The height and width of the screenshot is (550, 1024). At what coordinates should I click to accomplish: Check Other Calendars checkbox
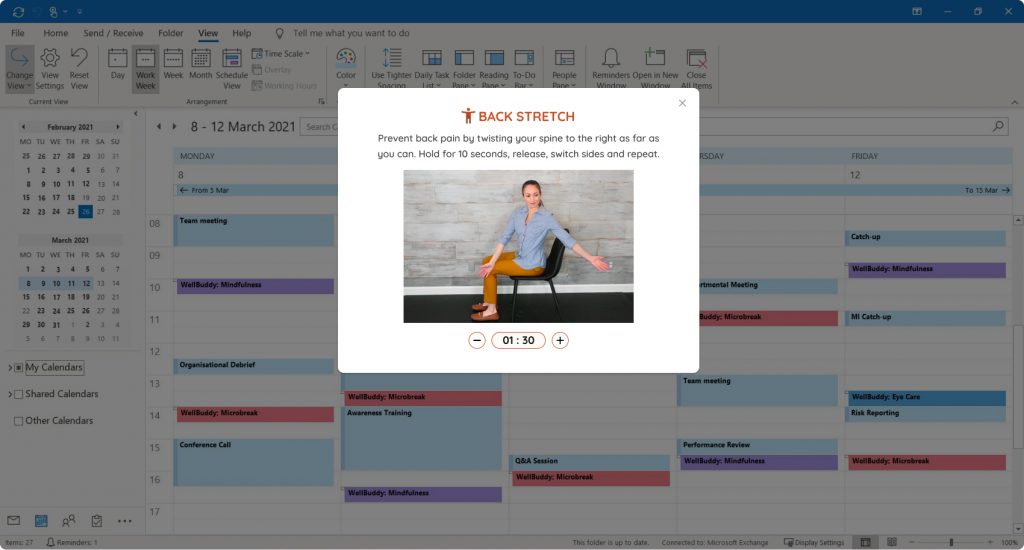pyautogui.click(x=19, y=421)
